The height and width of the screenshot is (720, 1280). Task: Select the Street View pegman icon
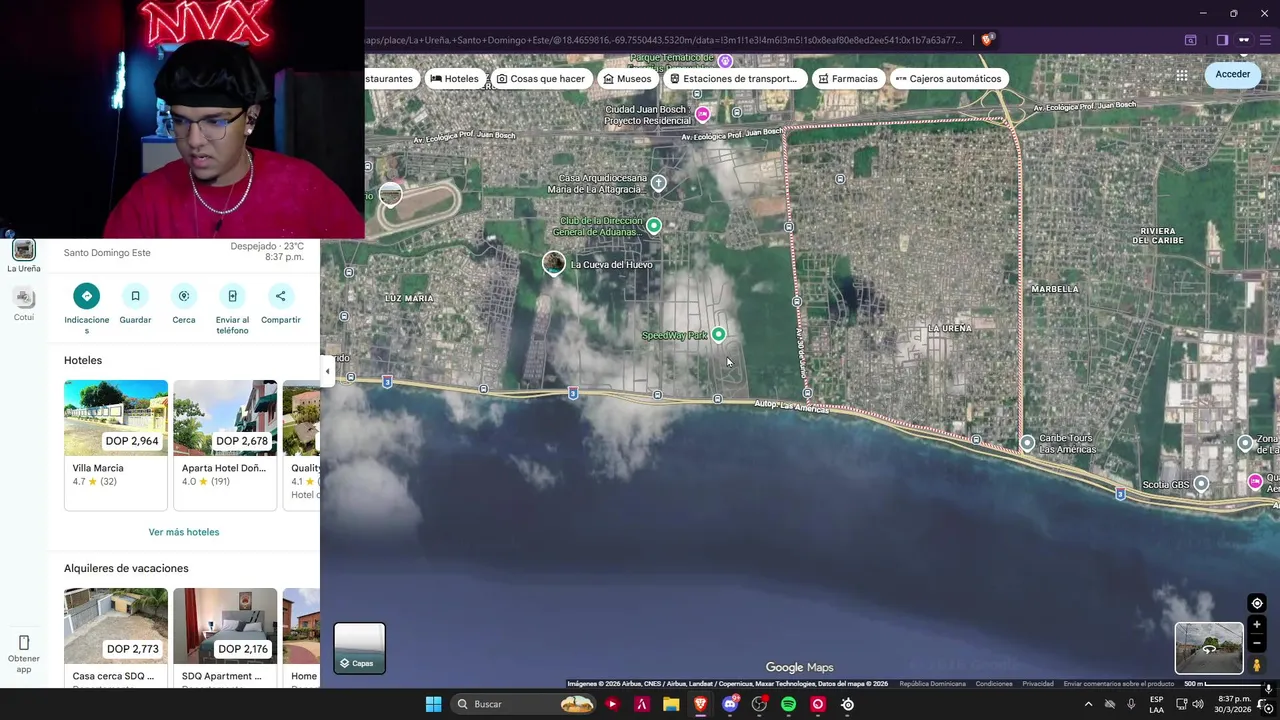pos(1257,665)
